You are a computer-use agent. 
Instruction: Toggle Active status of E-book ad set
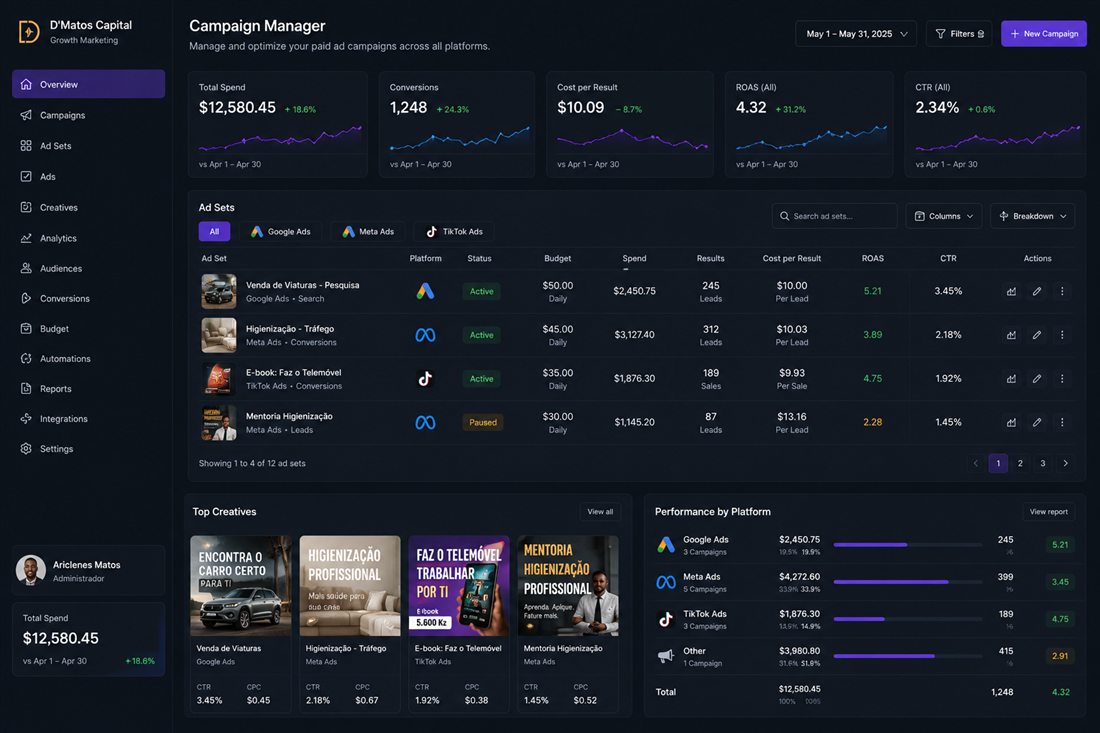pyautogui.click(x=481, y=379)
